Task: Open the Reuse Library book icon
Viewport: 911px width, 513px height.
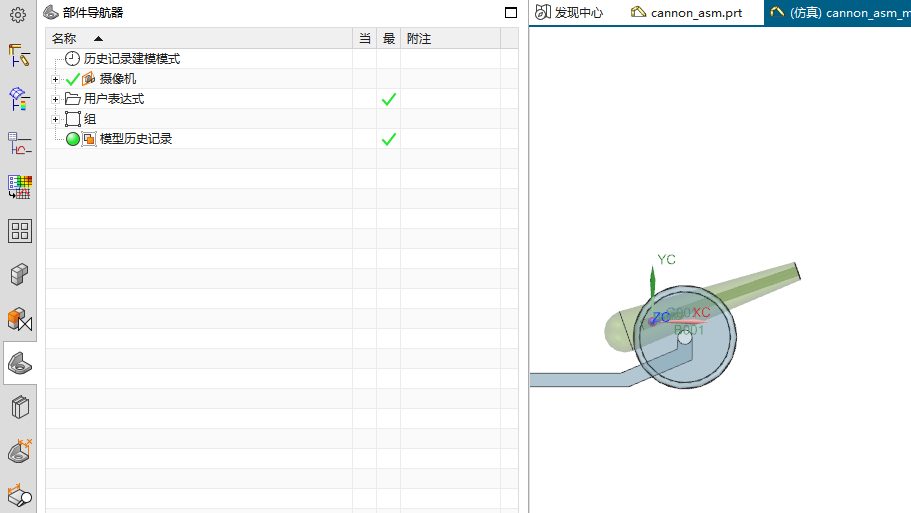Action: pyautogui.click(x=19, y=407)
